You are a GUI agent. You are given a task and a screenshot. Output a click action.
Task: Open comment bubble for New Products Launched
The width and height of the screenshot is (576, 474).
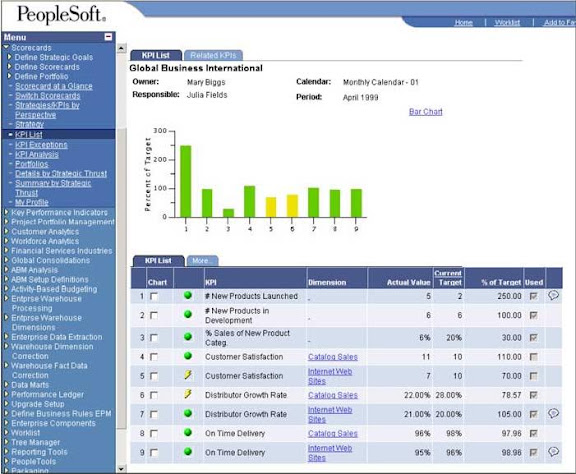(x=553, y=295)
